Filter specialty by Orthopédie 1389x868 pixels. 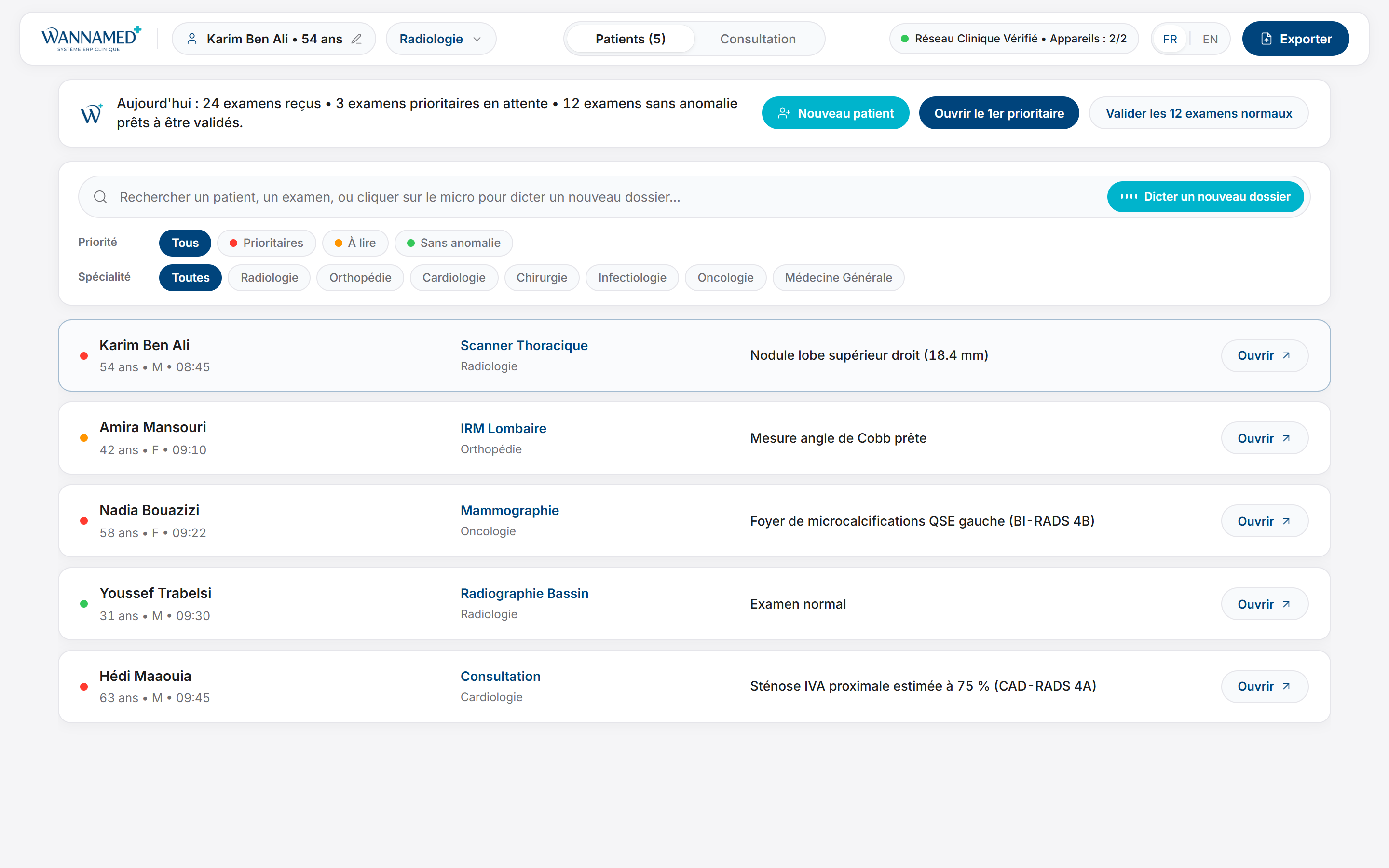tap(360, 278)
